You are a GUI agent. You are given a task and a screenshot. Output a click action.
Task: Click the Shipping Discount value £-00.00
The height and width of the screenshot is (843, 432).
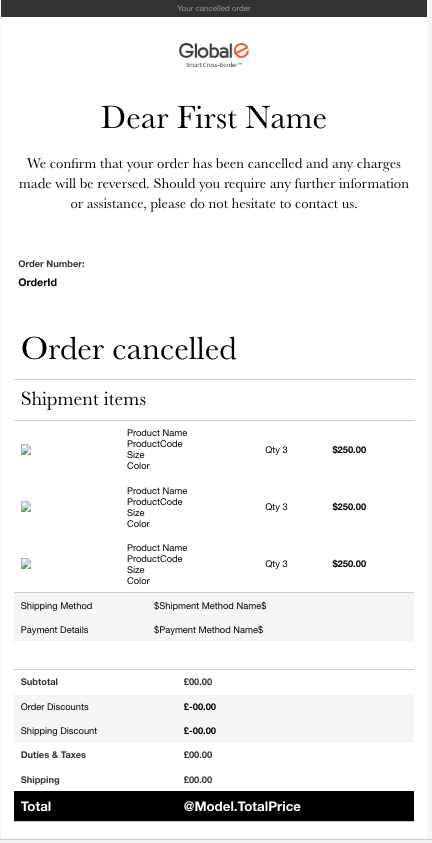tap(199, 731)
